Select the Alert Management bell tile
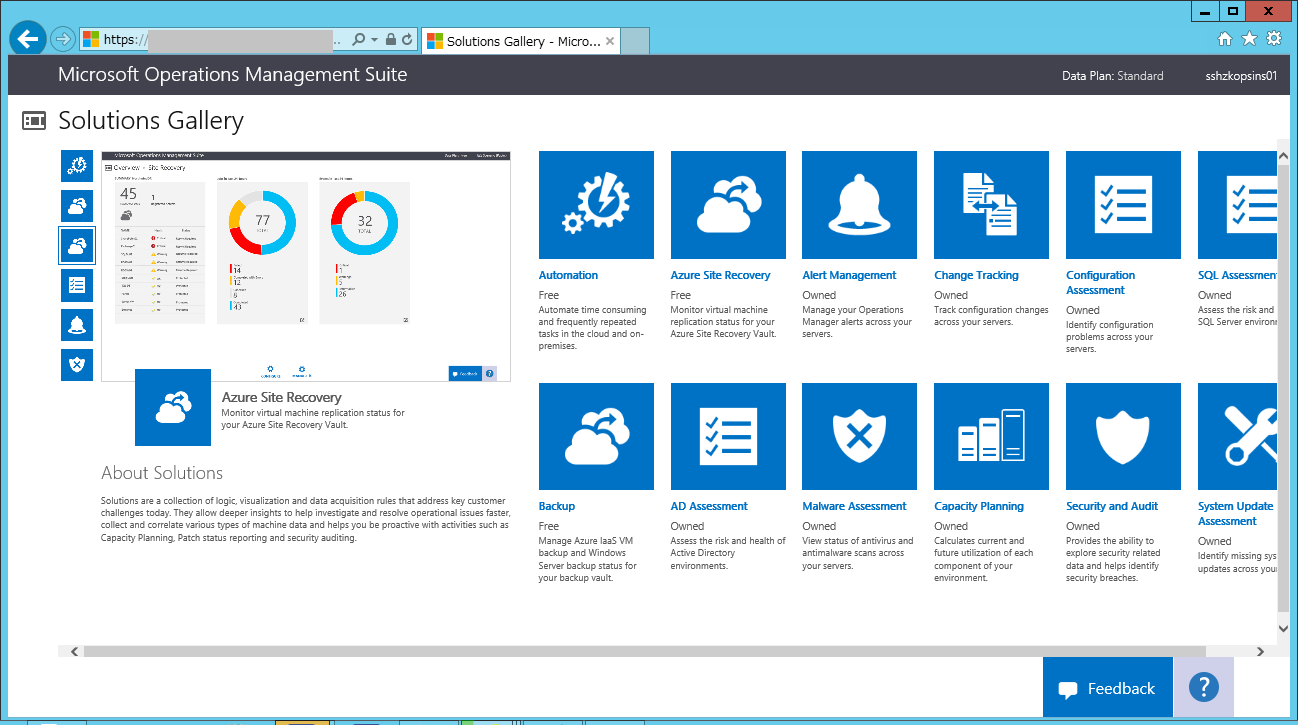This screenshot has height=725, width=1298. 859,205
